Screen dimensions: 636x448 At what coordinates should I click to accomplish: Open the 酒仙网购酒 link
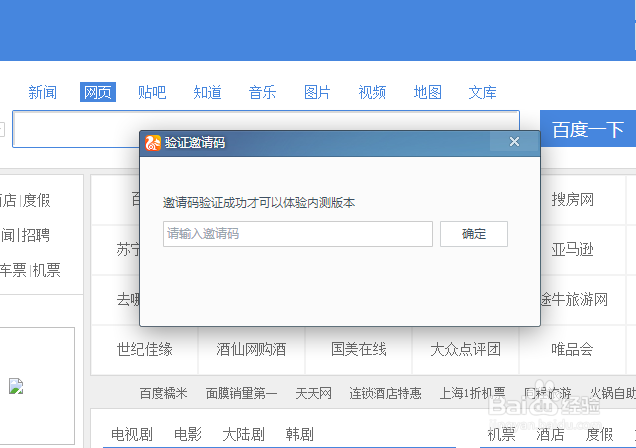click(251, 349)
